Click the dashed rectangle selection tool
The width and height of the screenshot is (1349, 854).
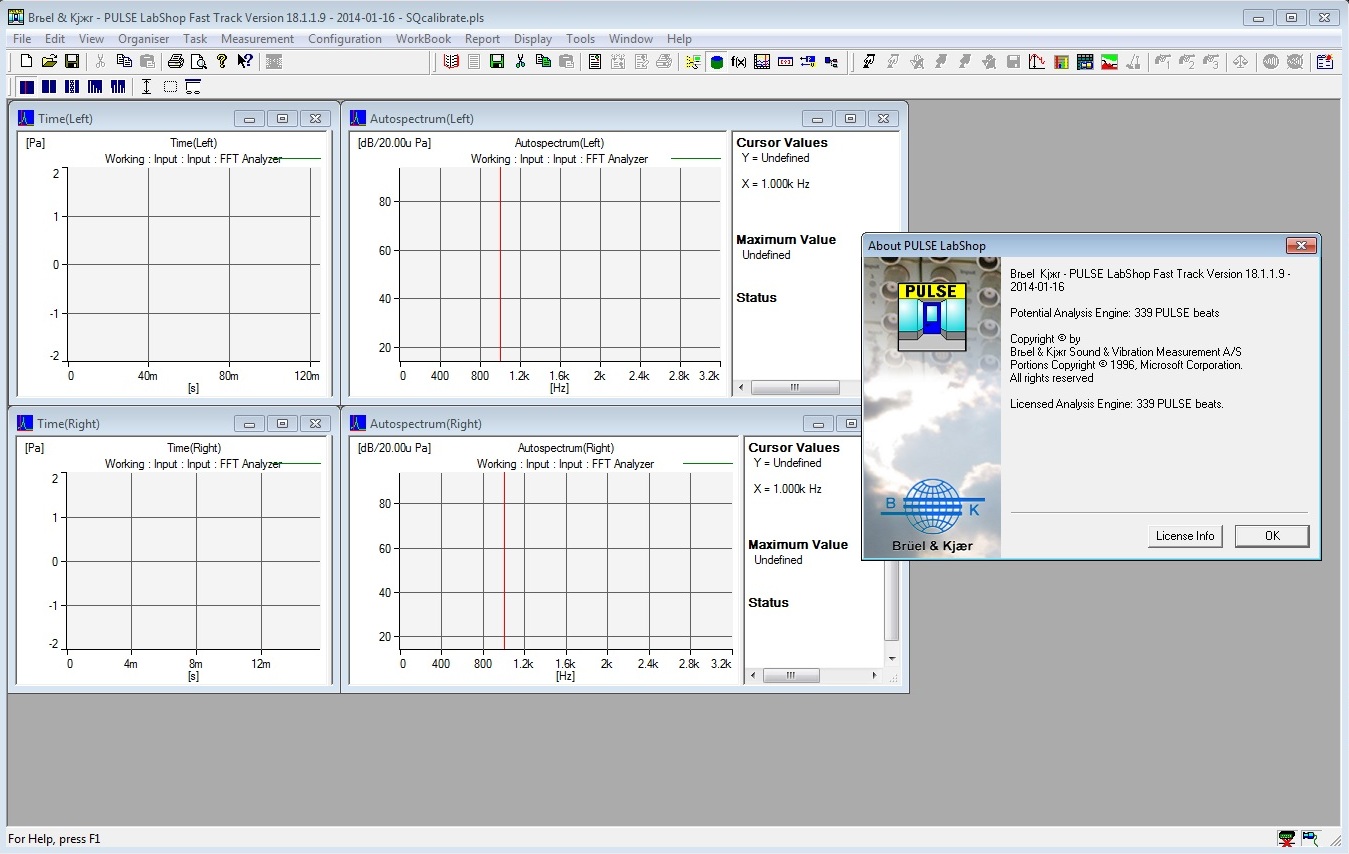pyautogui.click(x=170, y=87)
